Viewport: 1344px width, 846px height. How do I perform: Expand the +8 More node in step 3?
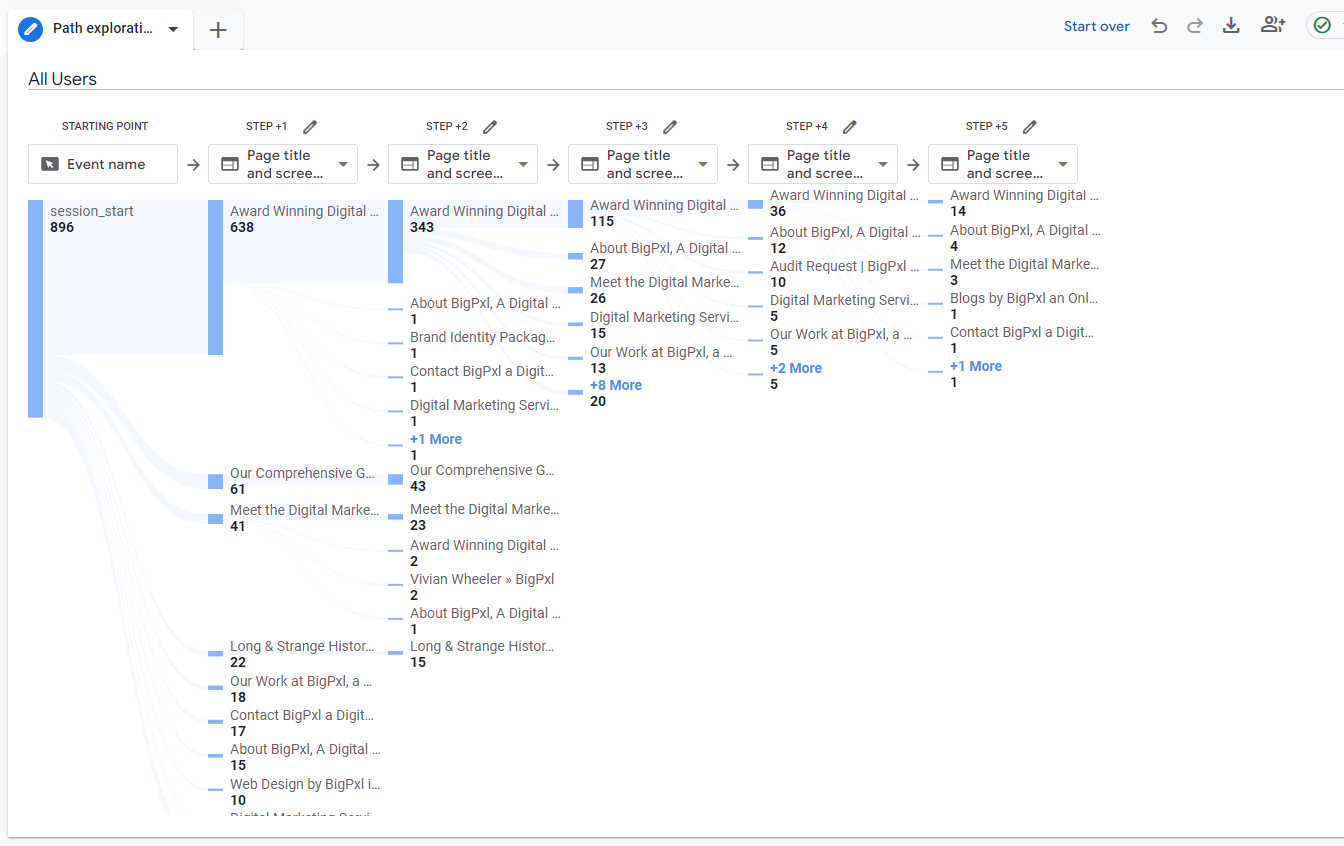tap(615, 385)
